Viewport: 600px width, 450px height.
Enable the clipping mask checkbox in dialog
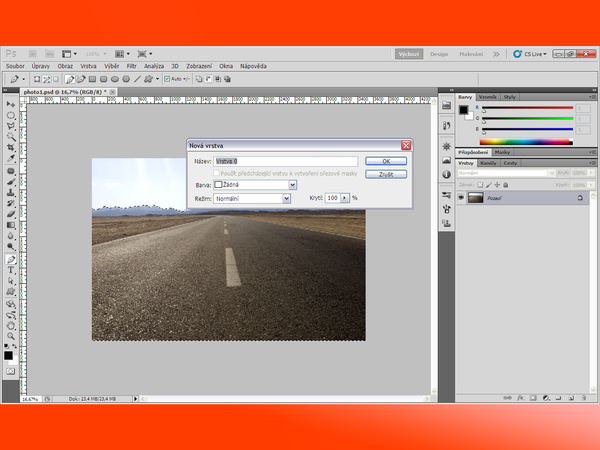point(217,173)
